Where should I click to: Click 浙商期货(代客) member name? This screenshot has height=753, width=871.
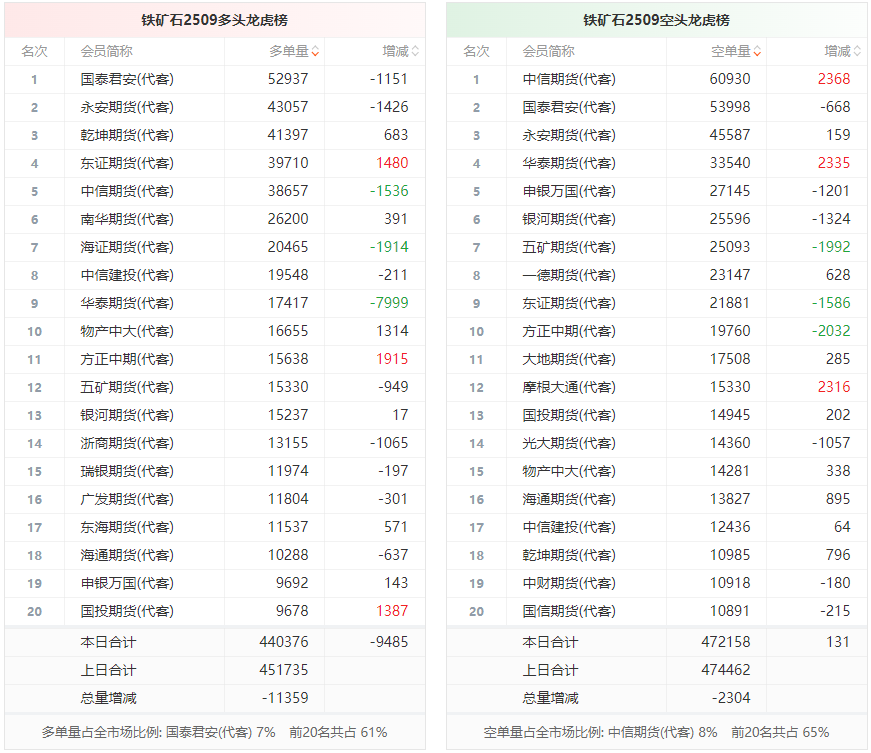(126, 443)
